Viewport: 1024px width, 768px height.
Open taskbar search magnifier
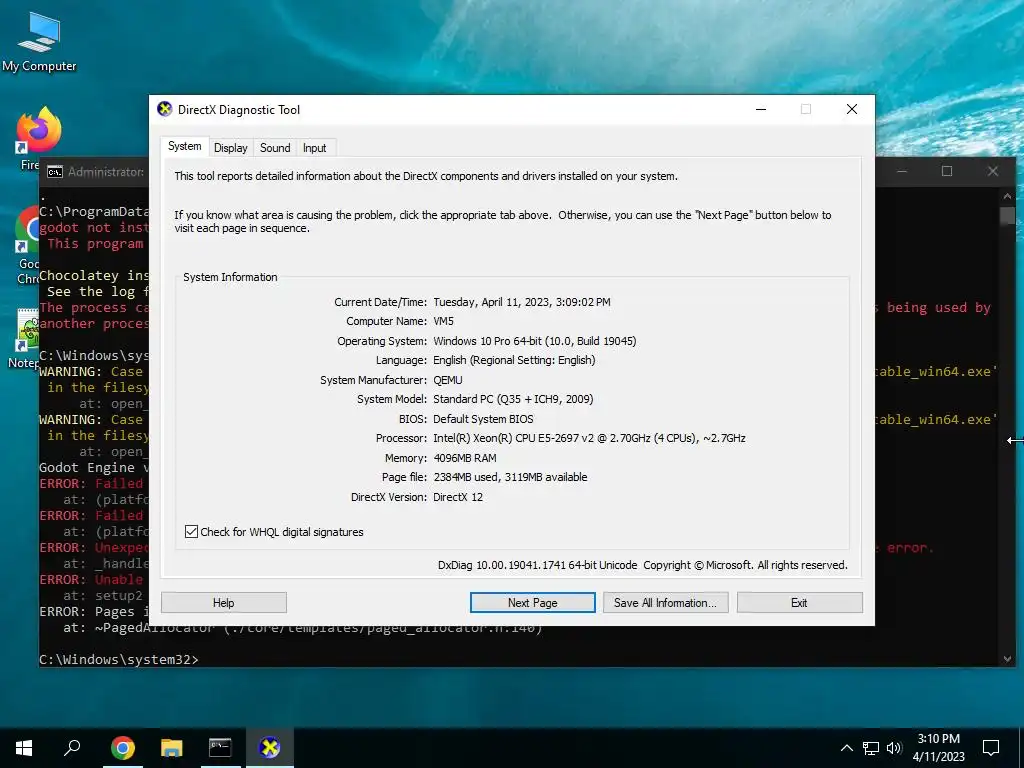pos(72,747)
